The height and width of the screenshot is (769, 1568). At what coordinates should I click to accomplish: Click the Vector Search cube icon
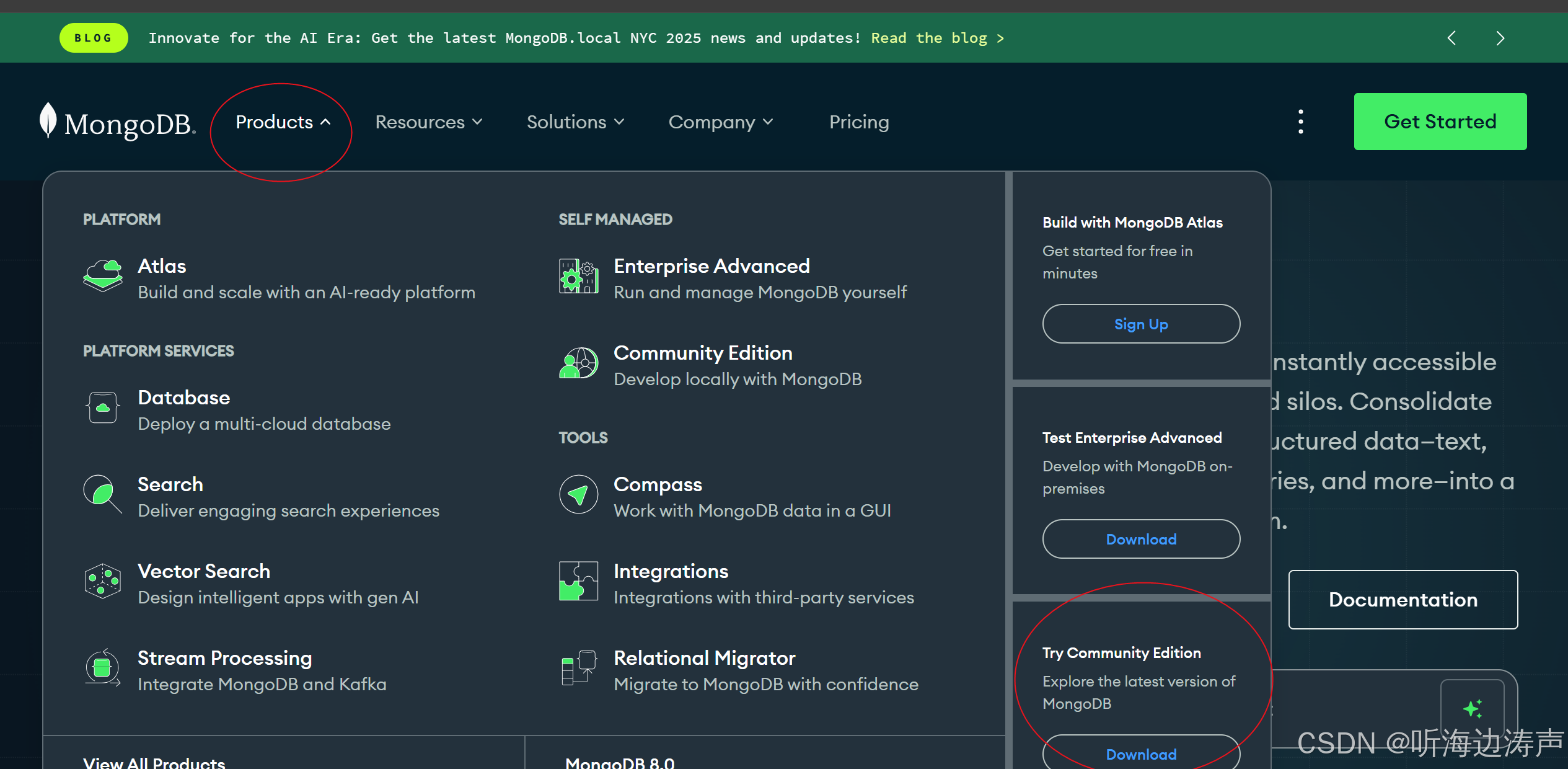click(x=103, y=581)
